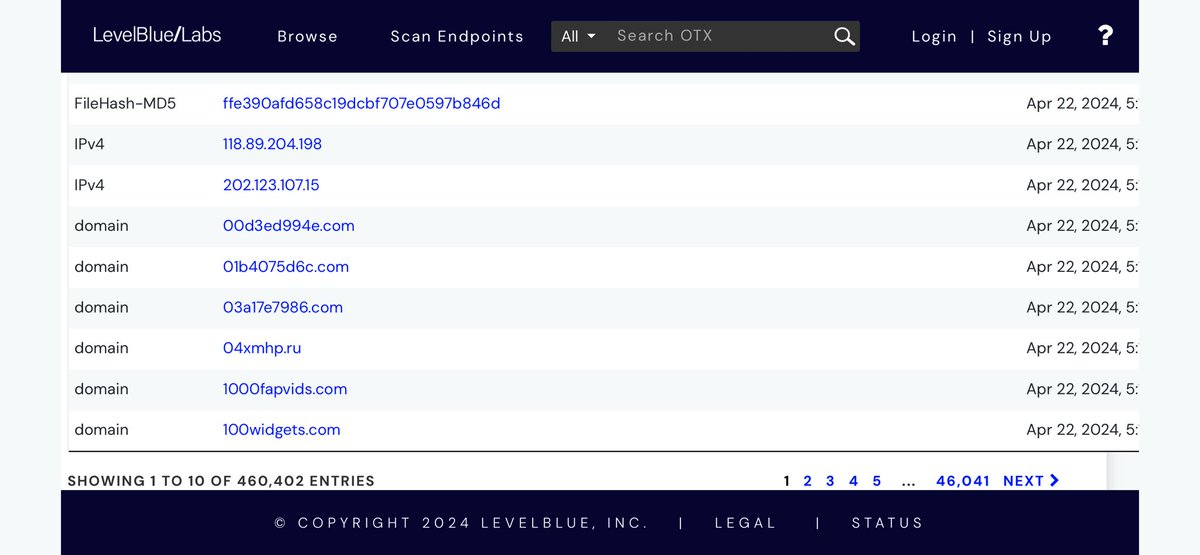Jump to last page 46,041

pyautogui.click(x=962, y=481)
